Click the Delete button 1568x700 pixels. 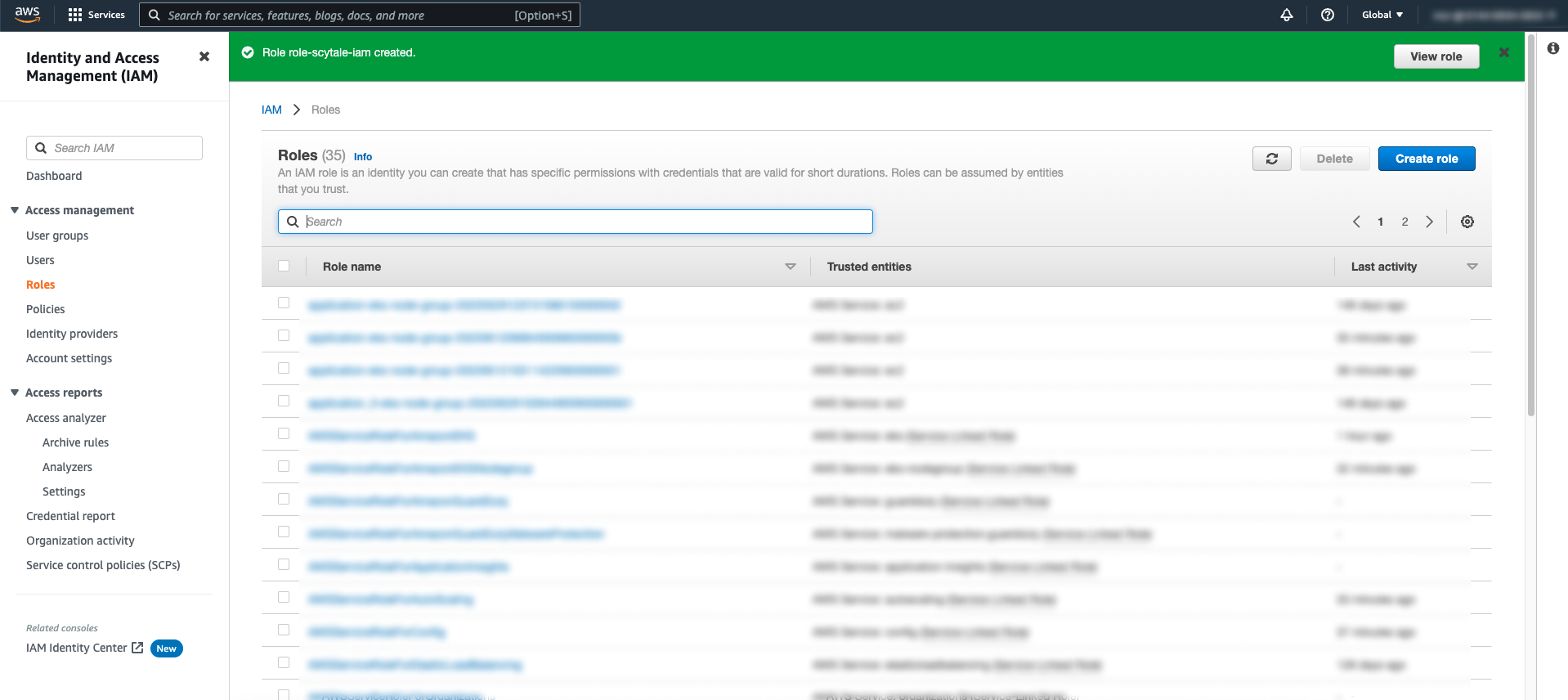click(1334, 159)
